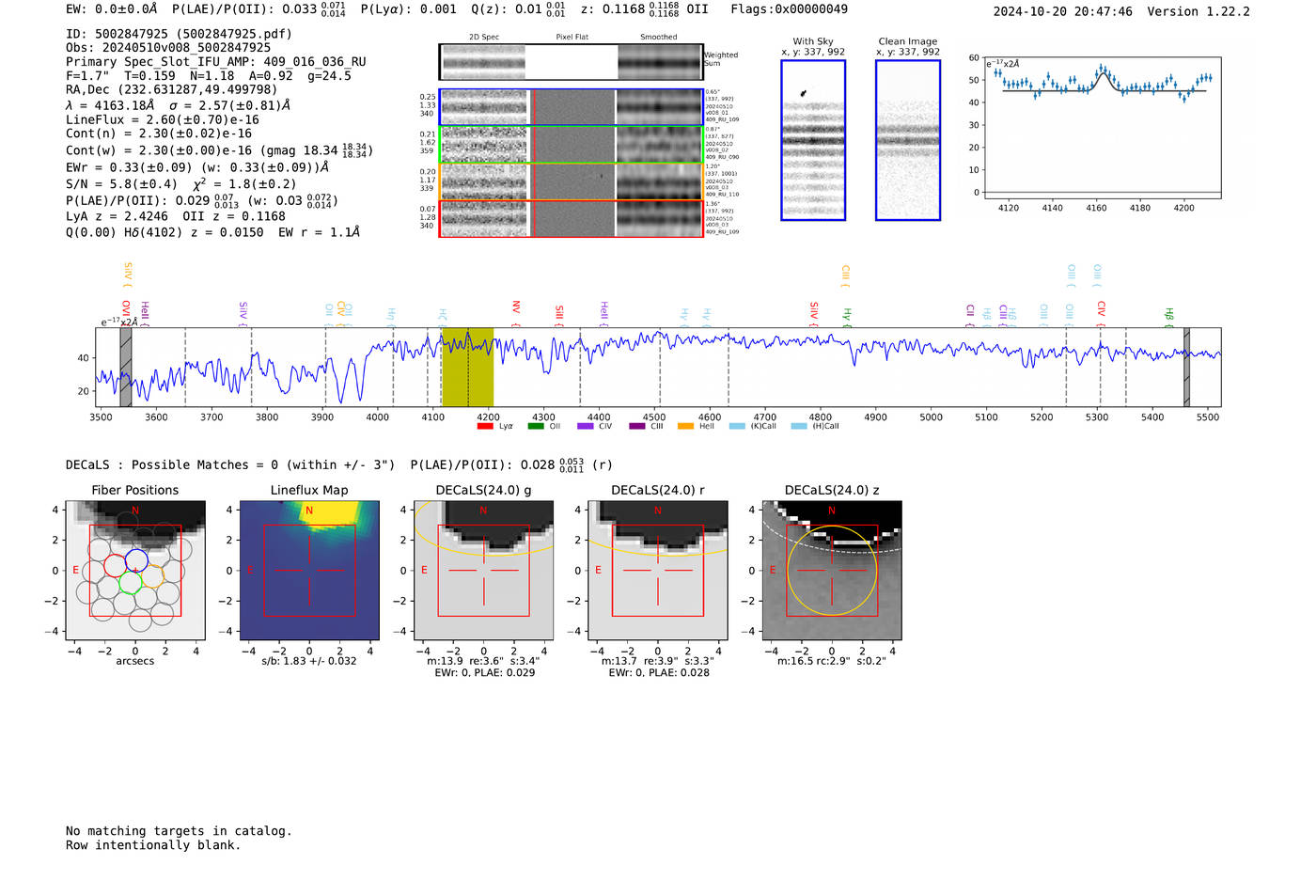Click the Cont(n) = 2.30(±0.02)e-16 line

[159, 134]
